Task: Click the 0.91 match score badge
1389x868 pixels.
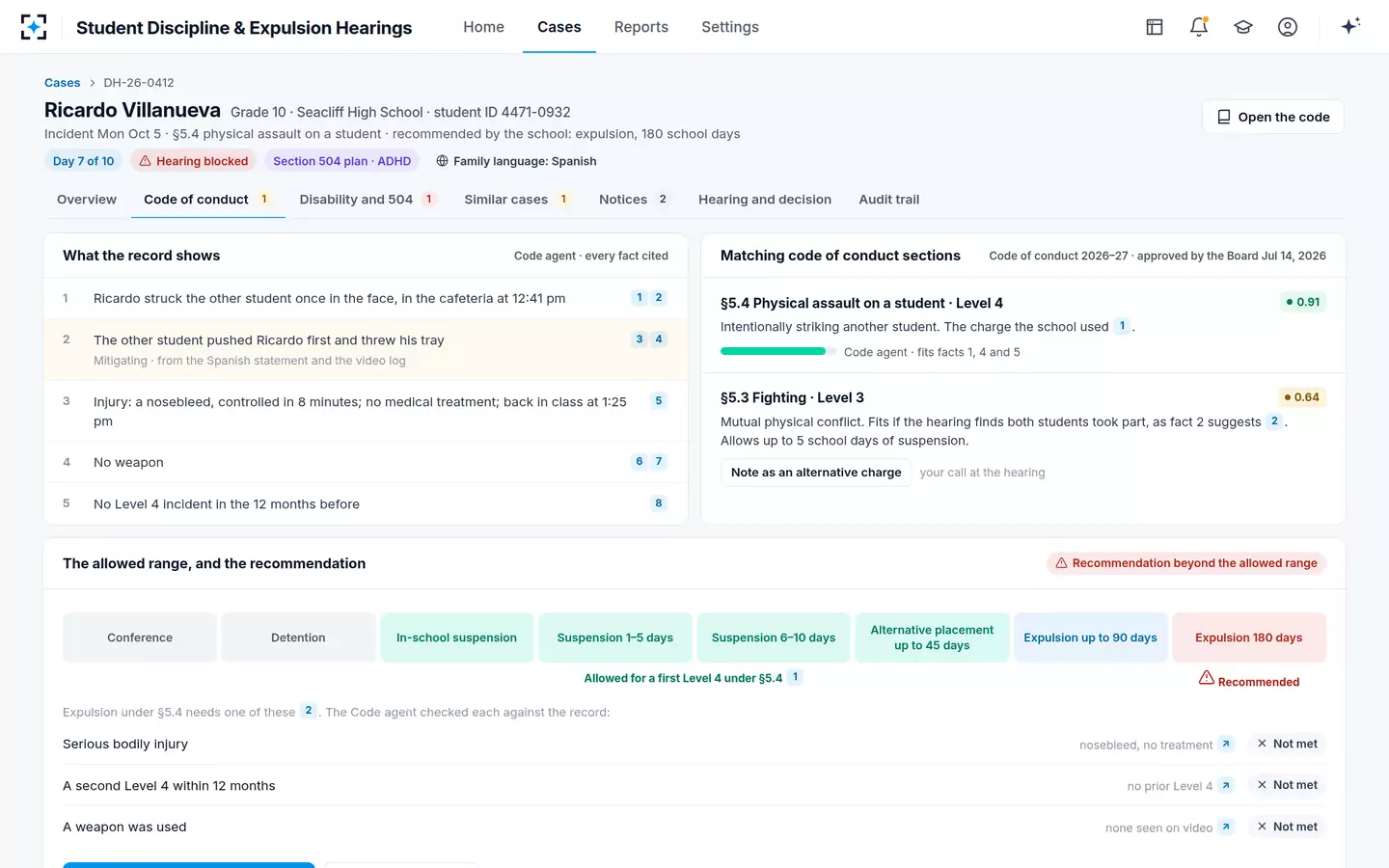Action: tap(1303, 302)
